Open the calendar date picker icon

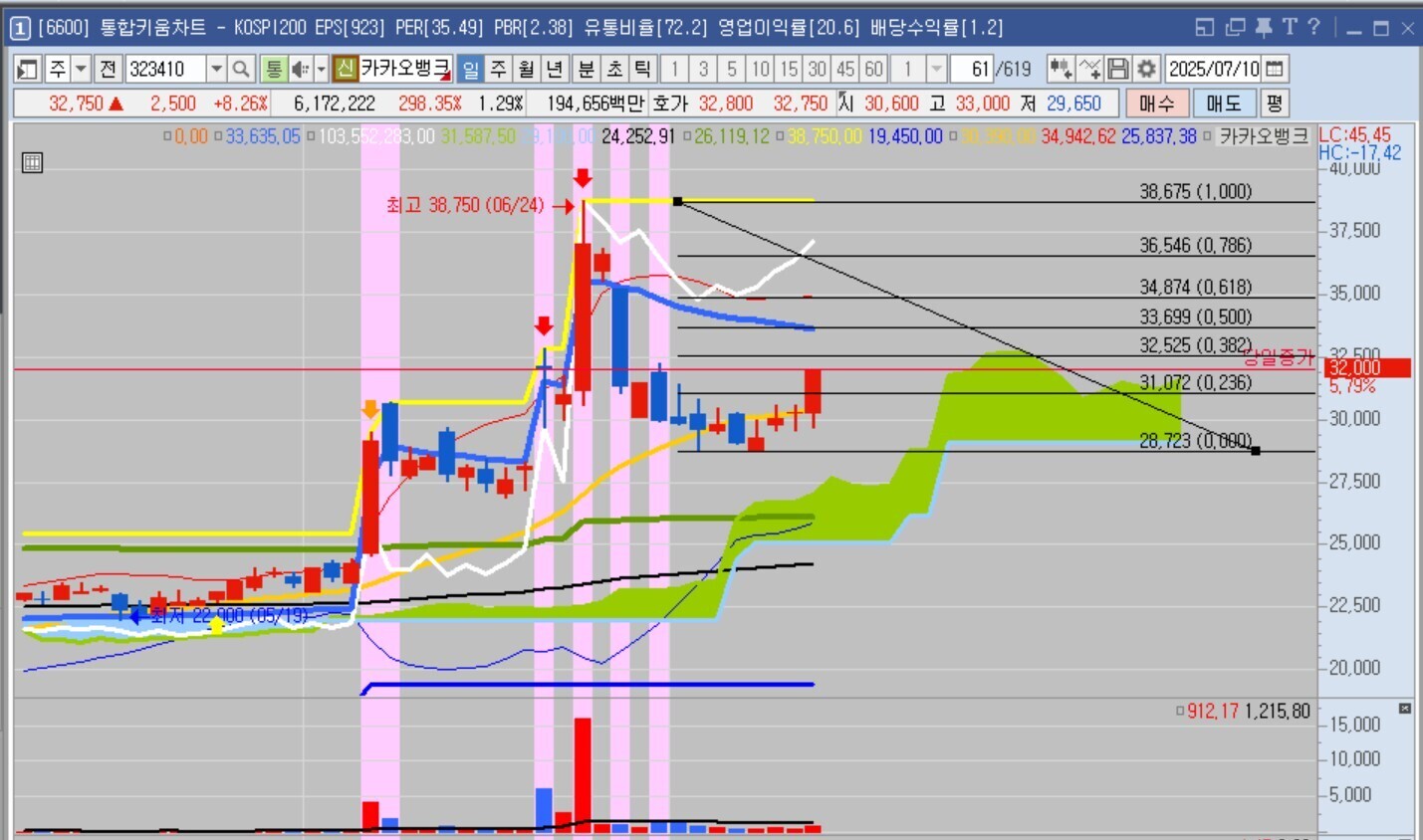tap(1275, 69)
